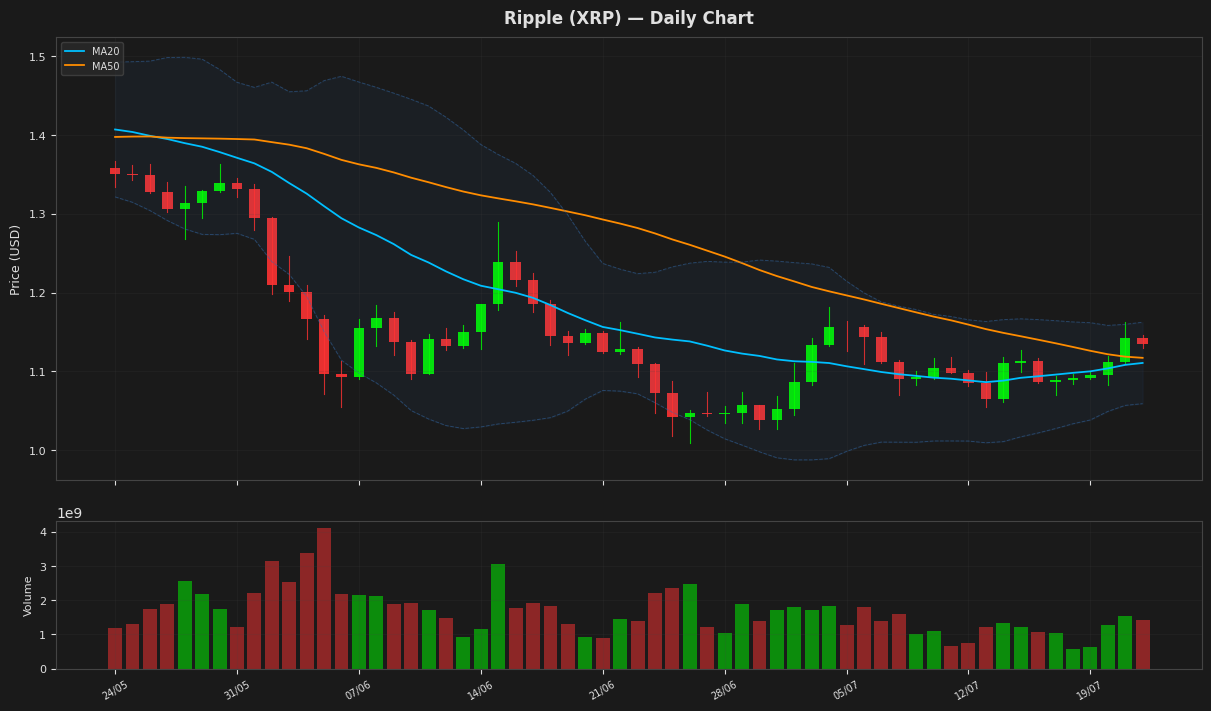The image size is (1211, 711).
Task: Click the 1.3 price axis tick
Action: pyautogui.click(x=37, y=215)
